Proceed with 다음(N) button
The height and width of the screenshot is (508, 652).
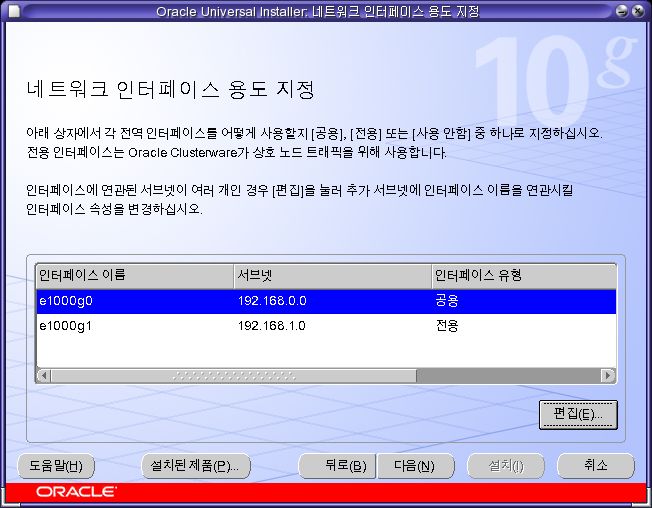(415, 466)
